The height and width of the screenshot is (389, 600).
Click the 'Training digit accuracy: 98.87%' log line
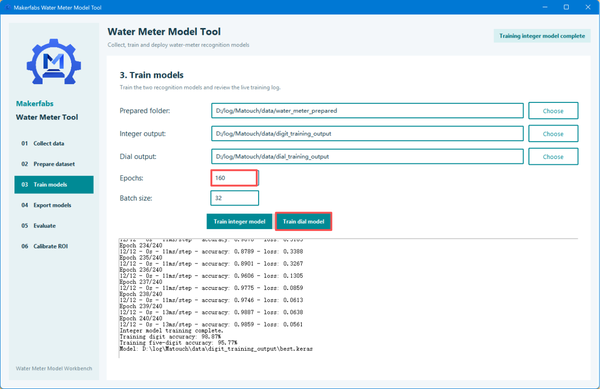click(x=170, y=337)
